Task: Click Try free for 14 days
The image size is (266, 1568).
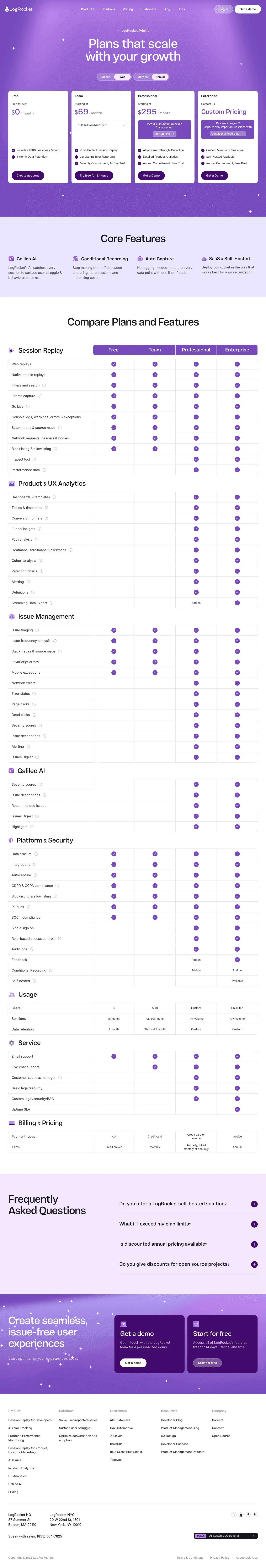Action: tap(94, 175)
